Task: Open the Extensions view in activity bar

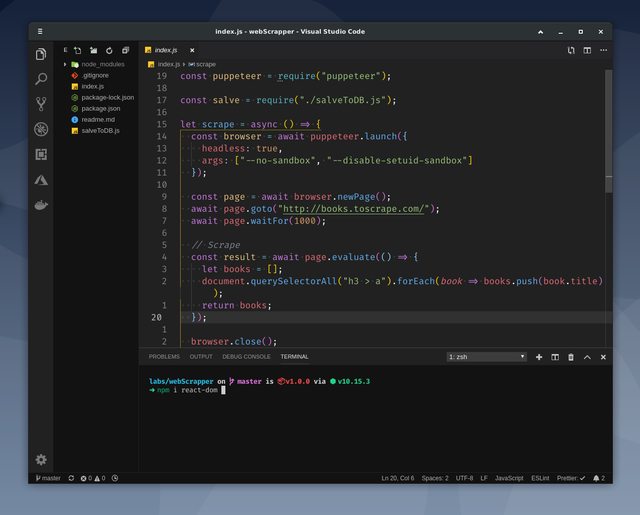Action: pos(41,154)
